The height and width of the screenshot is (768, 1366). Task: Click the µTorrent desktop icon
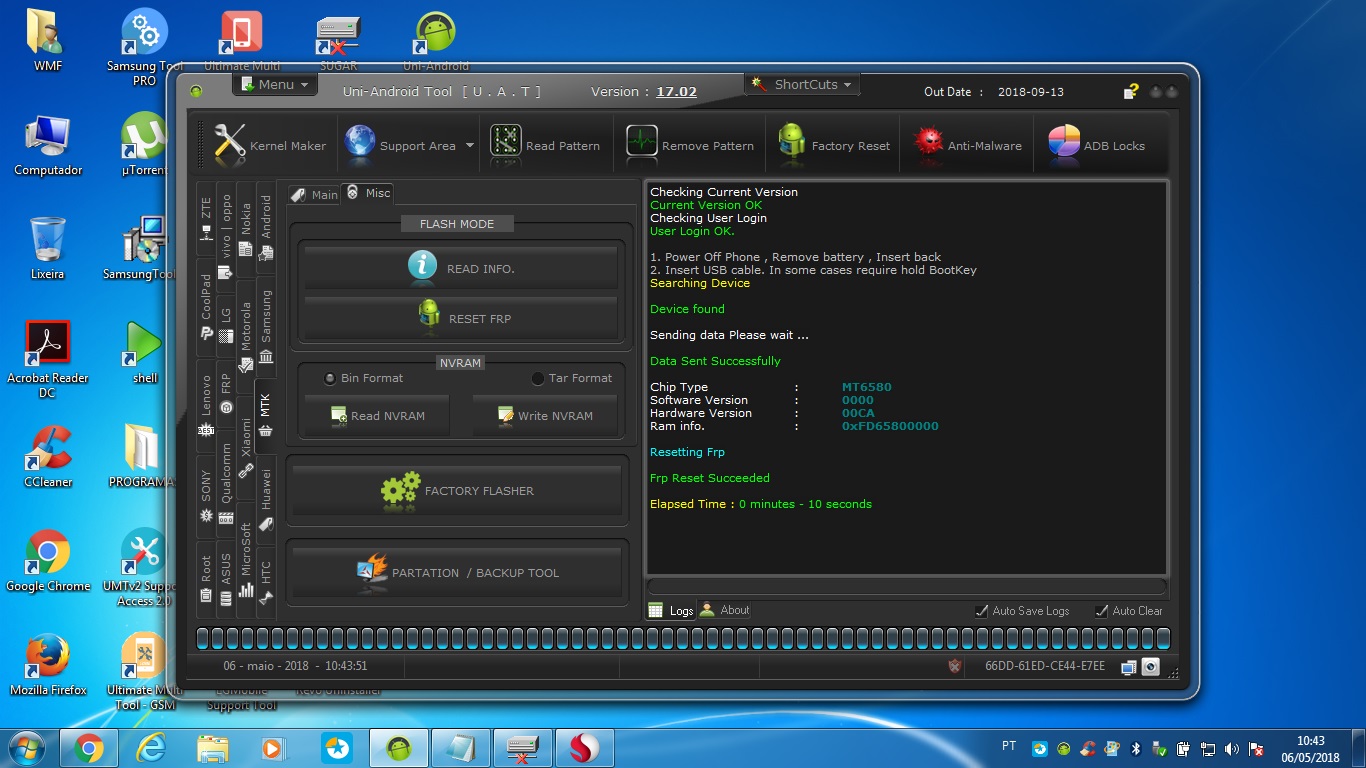tap(144, 144)
